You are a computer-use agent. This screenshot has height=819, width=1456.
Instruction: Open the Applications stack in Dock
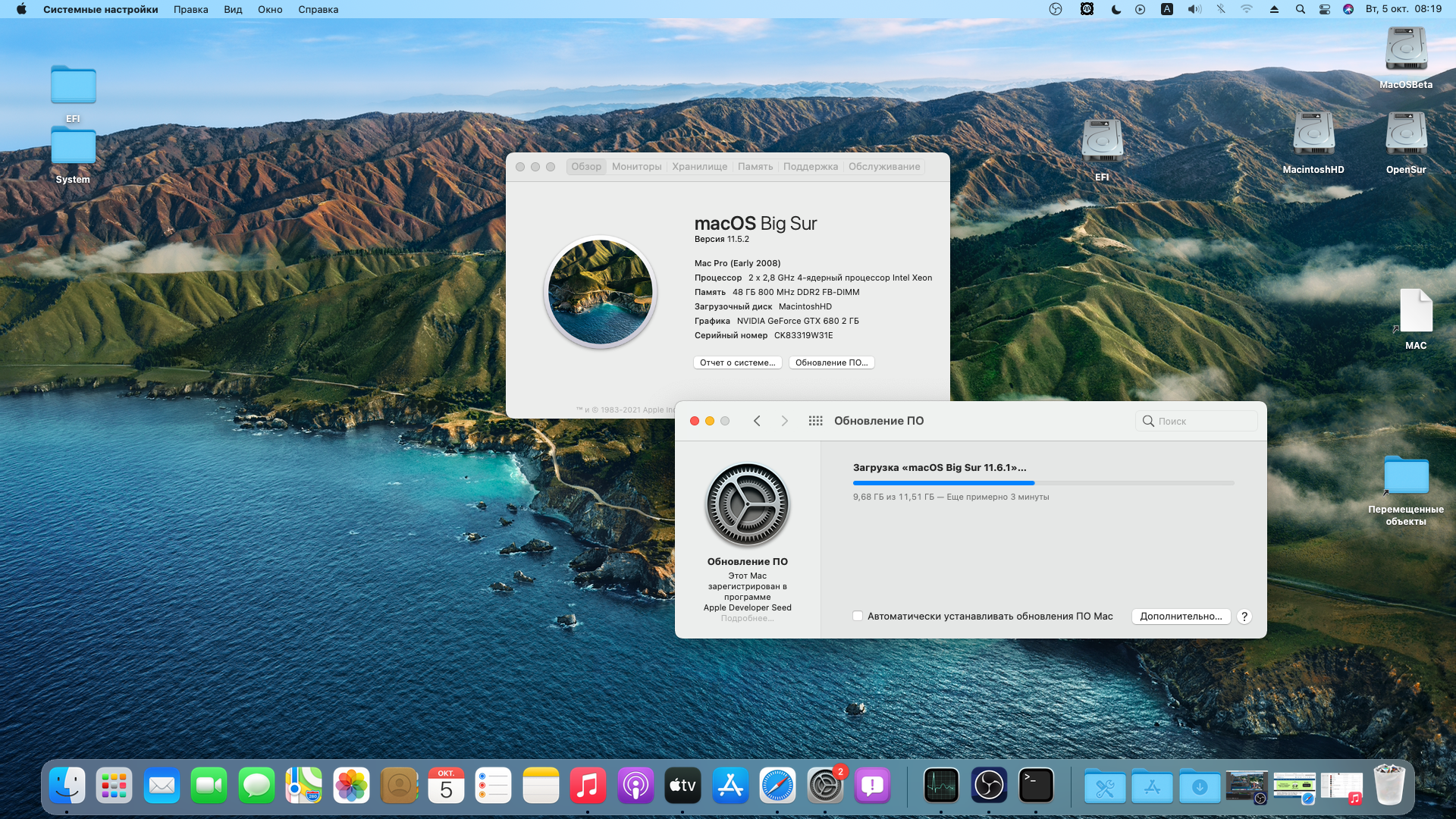1152,786
